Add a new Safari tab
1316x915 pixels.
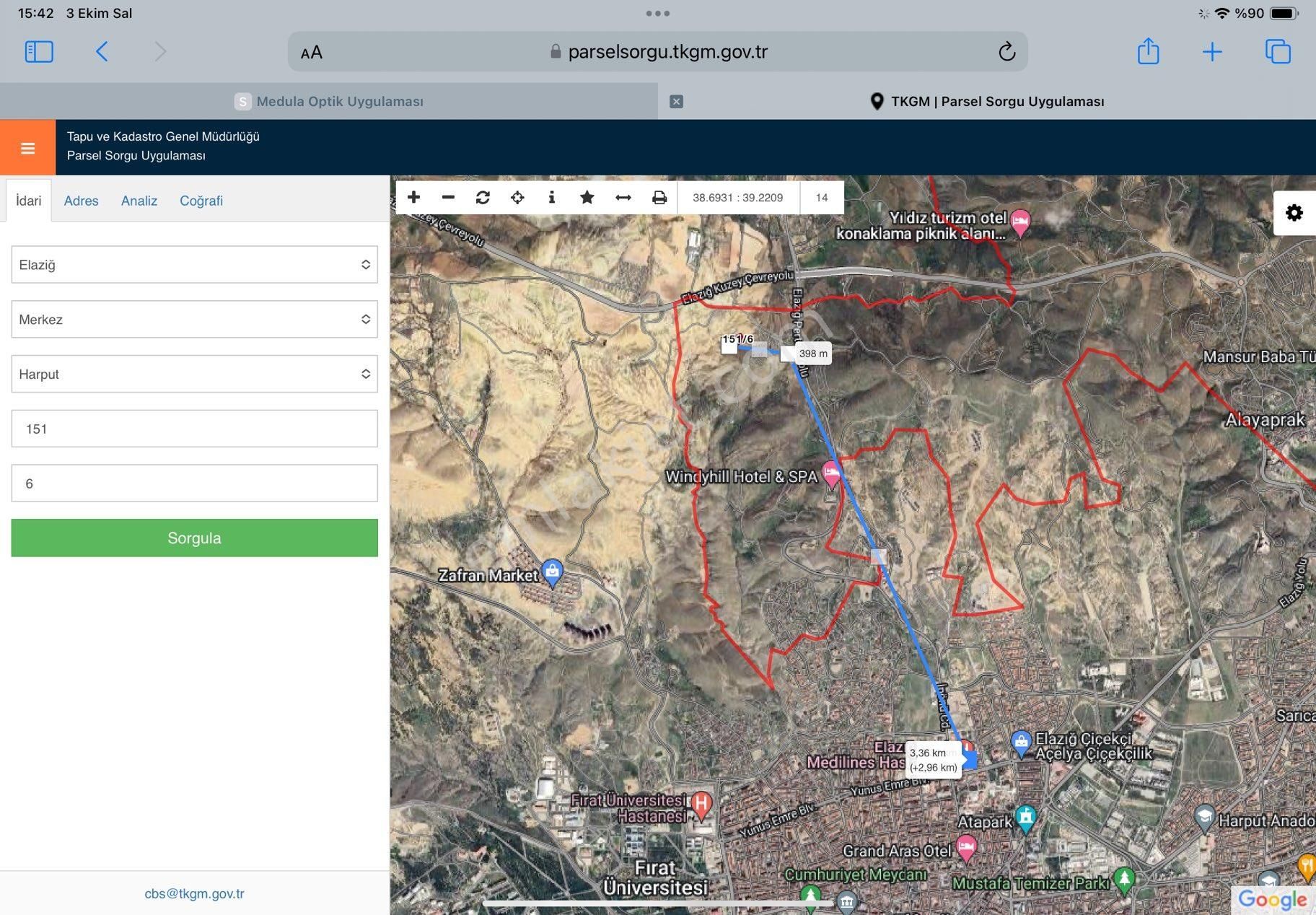[1212, 51]
